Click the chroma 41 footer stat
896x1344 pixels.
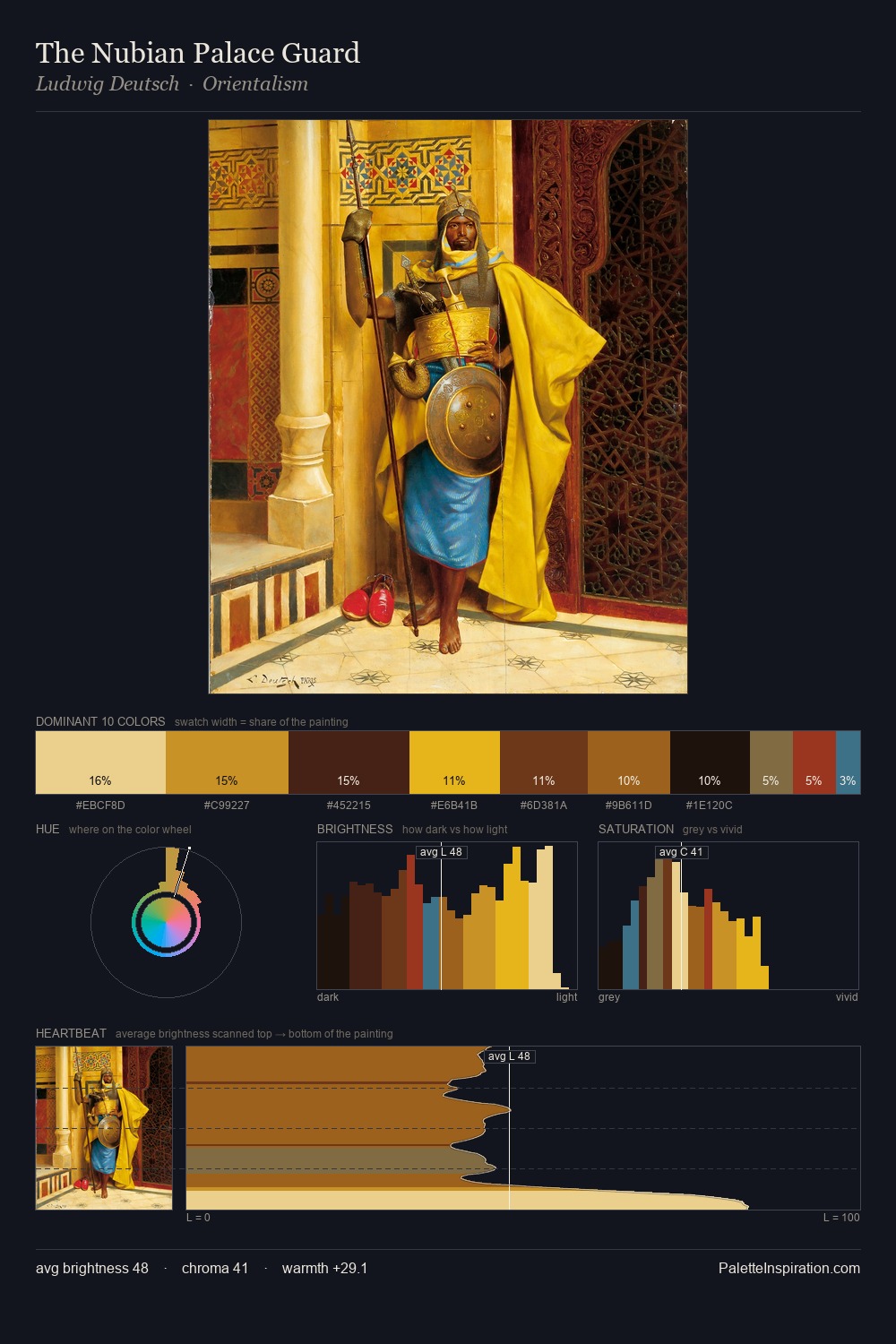(215, 1269)
